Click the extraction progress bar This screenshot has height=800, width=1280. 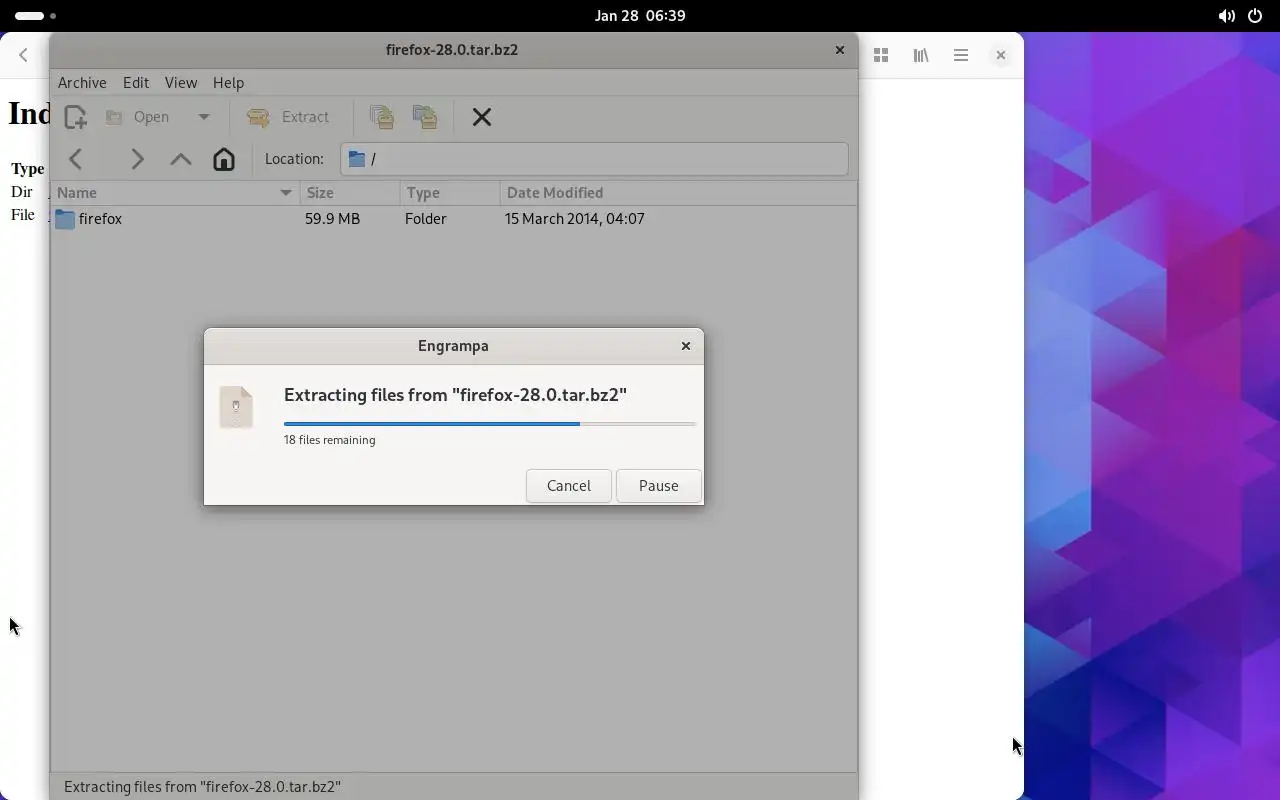(490, 424)
